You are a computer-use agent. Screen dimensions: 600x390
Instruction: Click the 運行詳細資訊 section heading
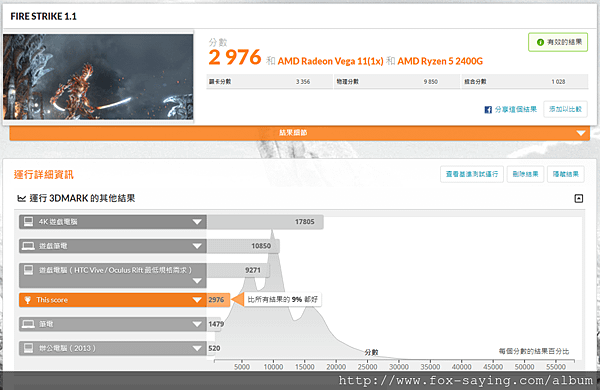coord(44,175)
